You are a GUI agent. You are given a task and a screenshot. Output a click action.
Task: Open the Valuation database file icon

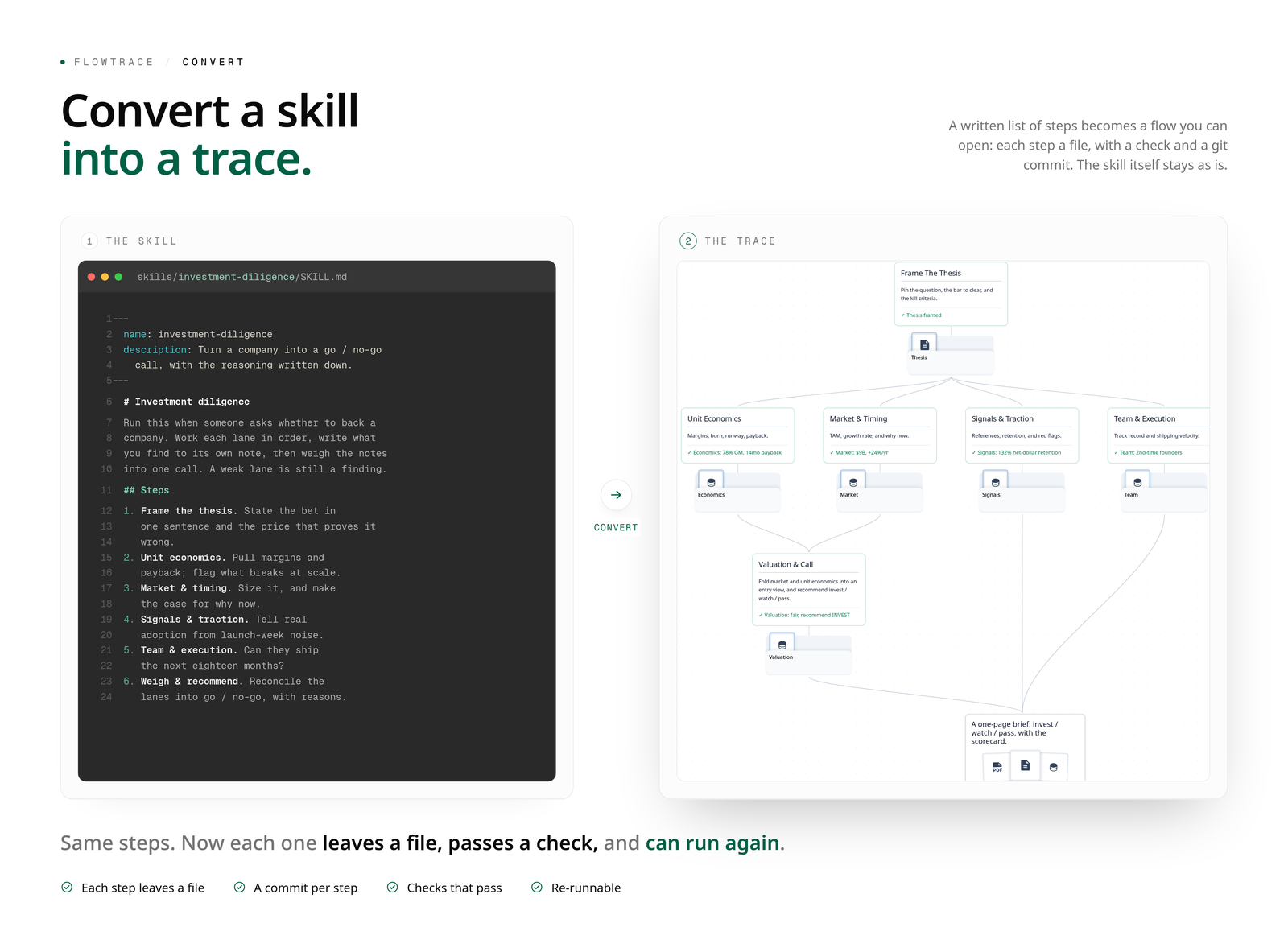tap(782, 645)
